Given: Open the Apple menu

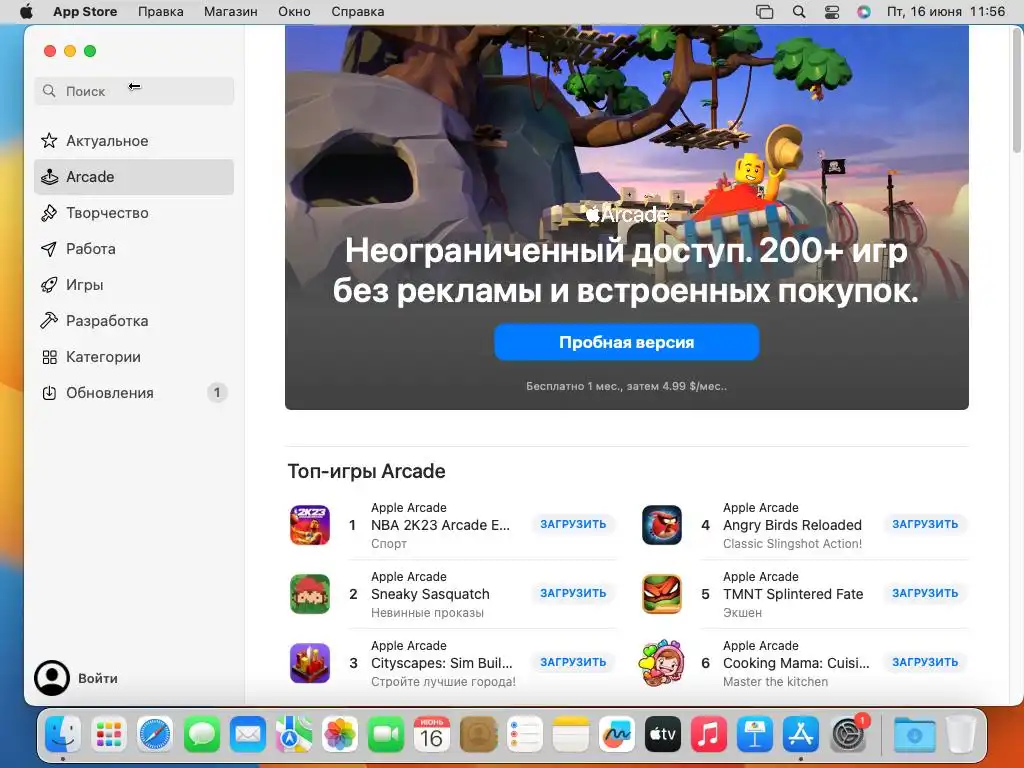Looking at the screenshot, I should tap(26, 12).
